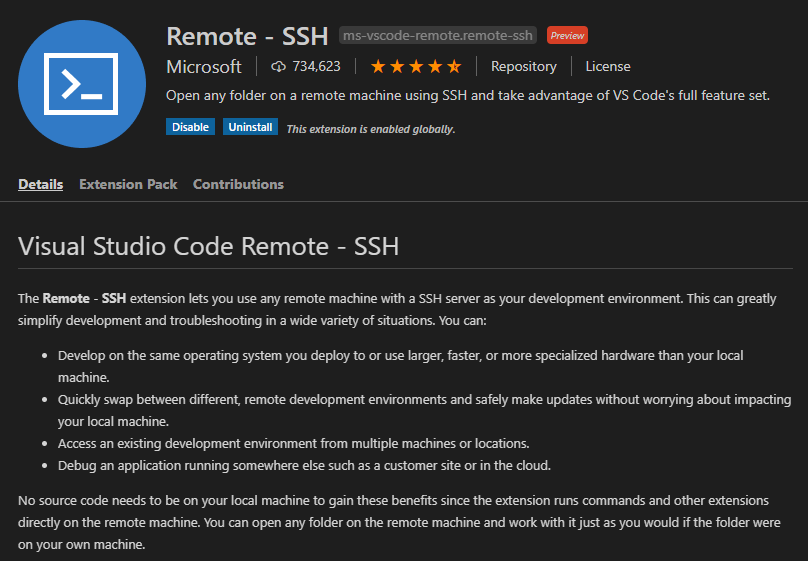Viewport: 808px width, 561px height.
Task: Open the License link
Action: coord(608,66)
